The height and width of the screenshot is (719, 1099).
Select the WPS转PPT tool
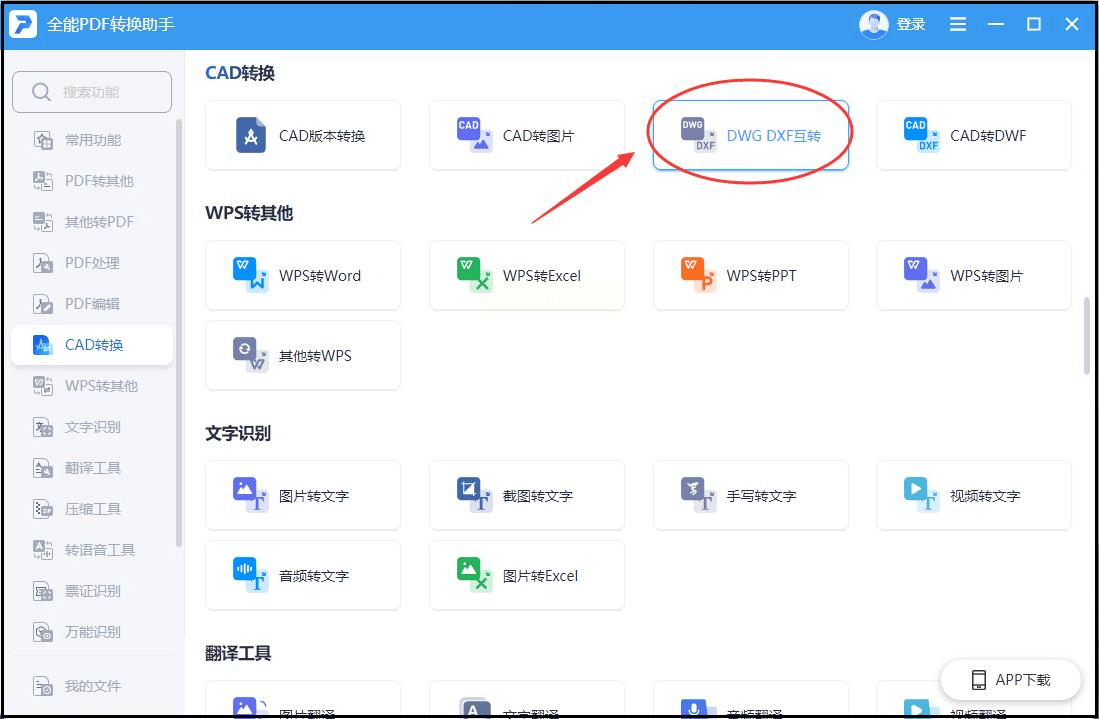click(x=699, y=275)
